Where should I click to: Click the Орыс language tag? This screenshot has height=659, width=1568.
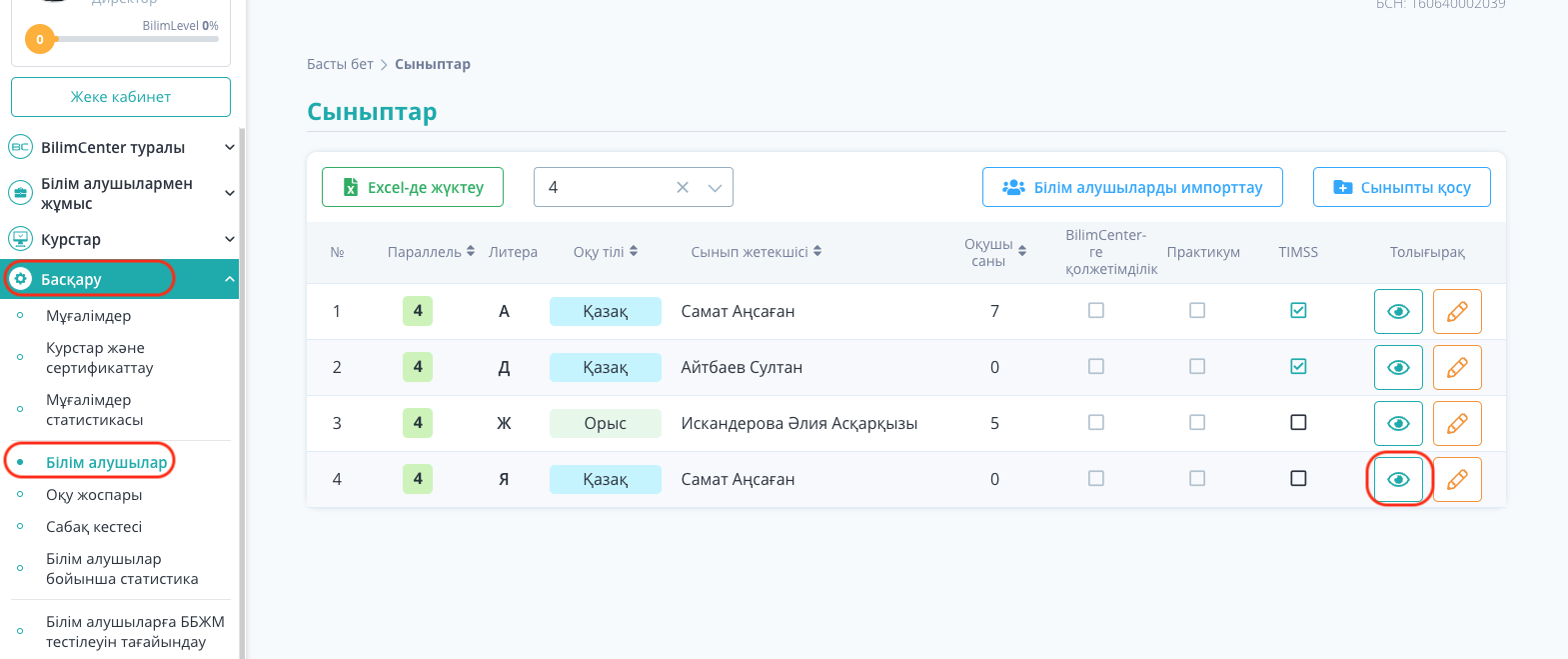(x=606, y=423)
